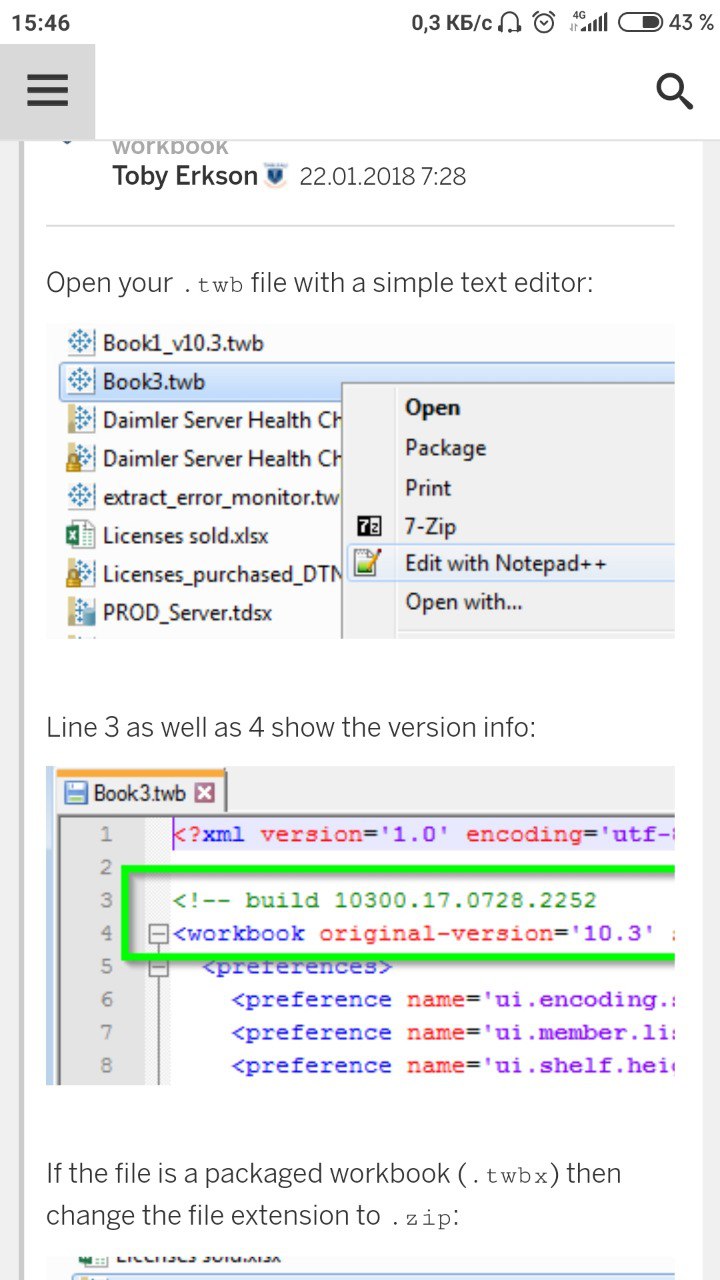The width and height of the screenshot is (720, 1280).
Task: Click the ui.member preference line
Action: click(452, 1033)
